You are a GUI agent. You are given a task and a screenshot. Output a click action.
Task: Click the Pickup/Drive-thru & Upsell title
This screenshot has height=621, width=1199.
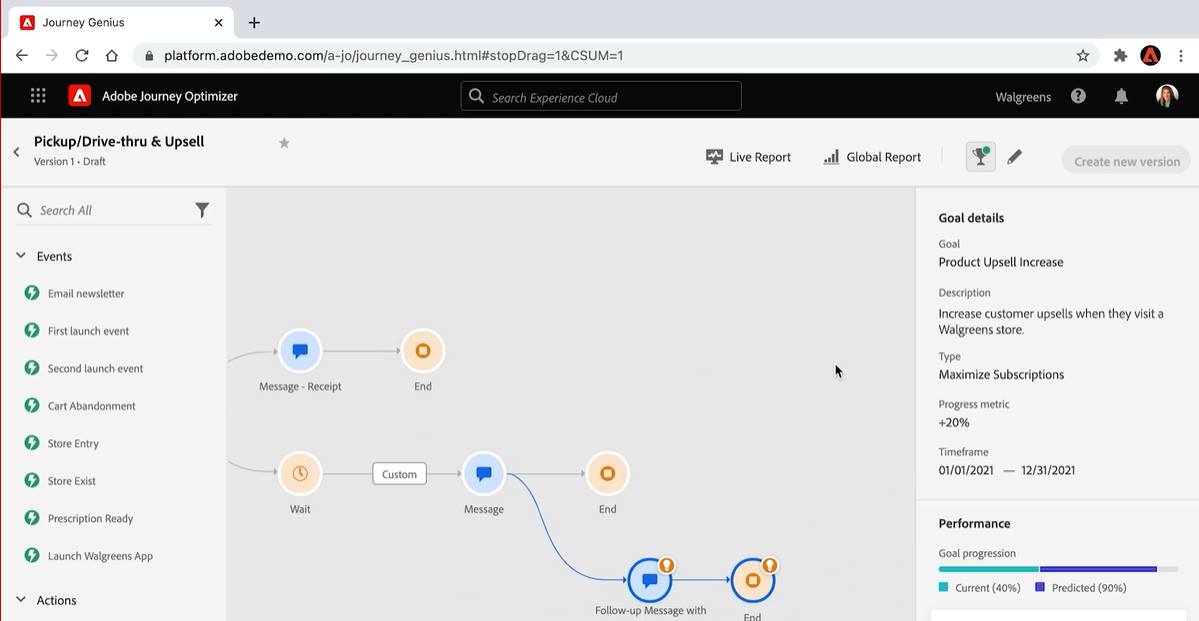point(119,141)
